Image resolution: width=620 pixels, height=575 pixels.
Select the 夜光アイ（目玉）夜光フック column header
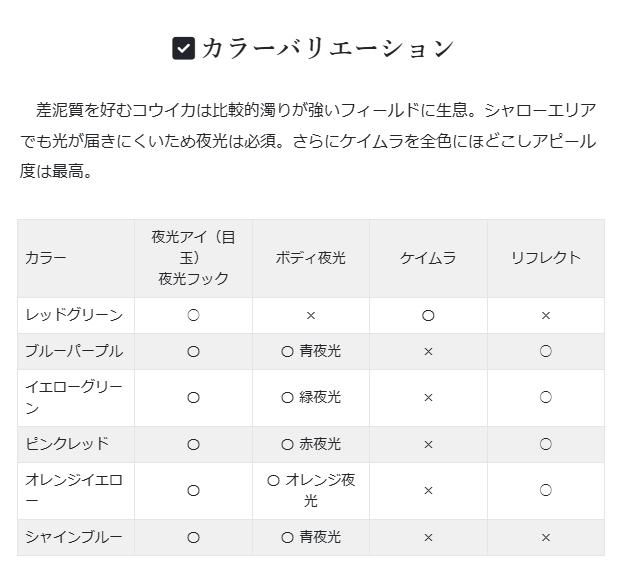193,258
